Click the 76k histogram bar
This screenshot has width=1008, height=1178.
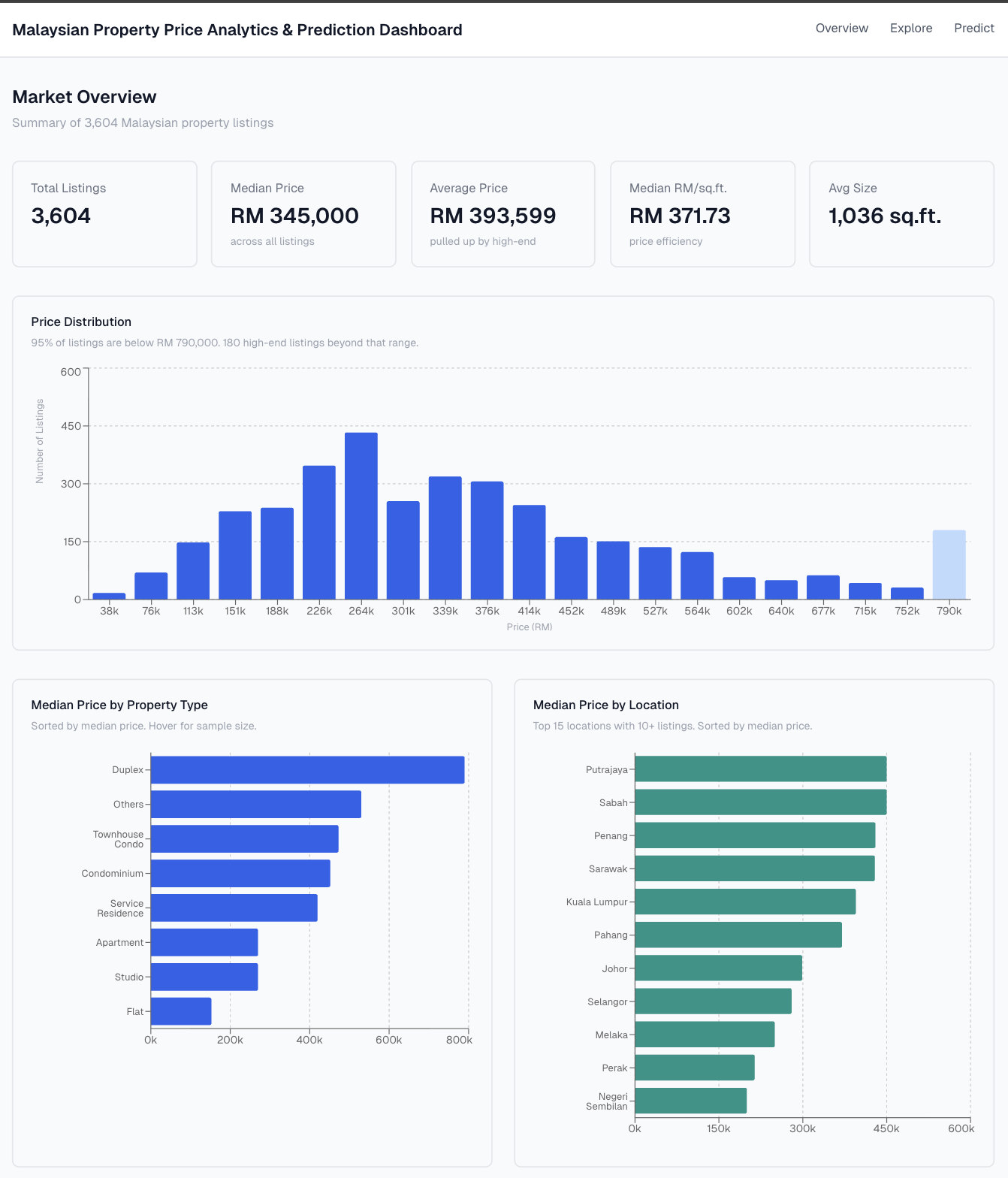[x=151, y=586]
